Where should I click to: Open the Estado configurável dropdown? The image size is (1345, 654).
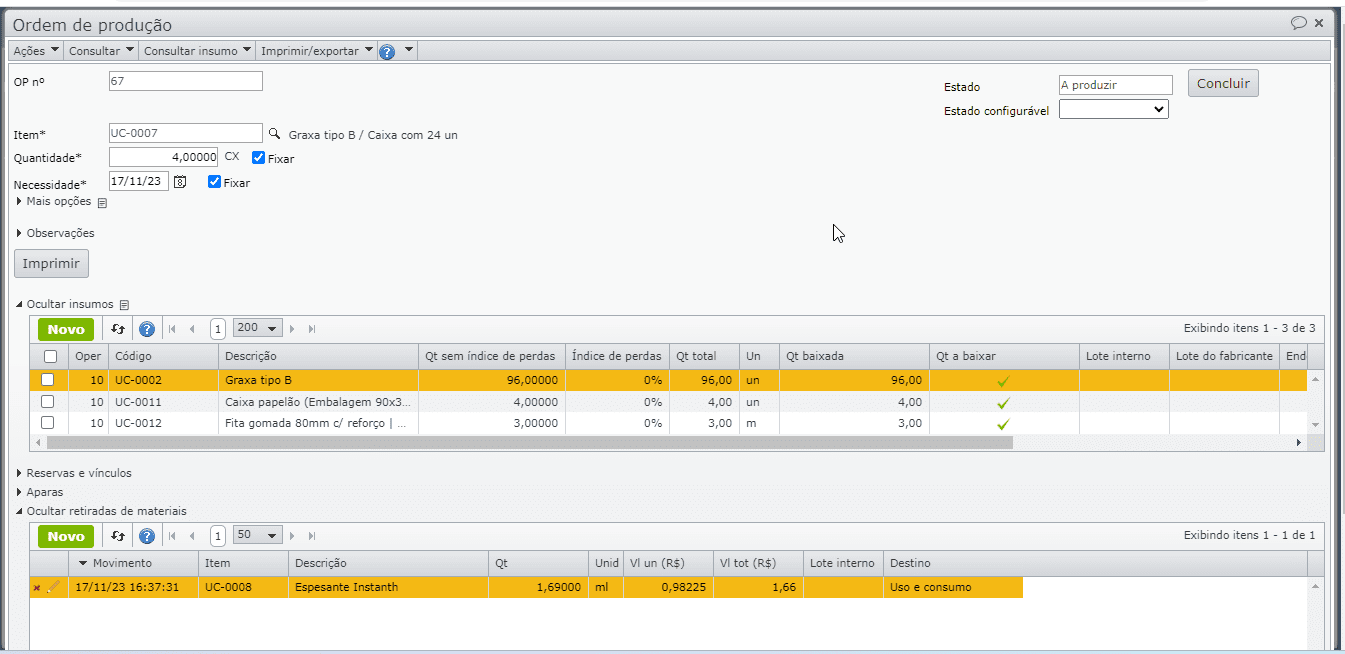(1114, 109)
